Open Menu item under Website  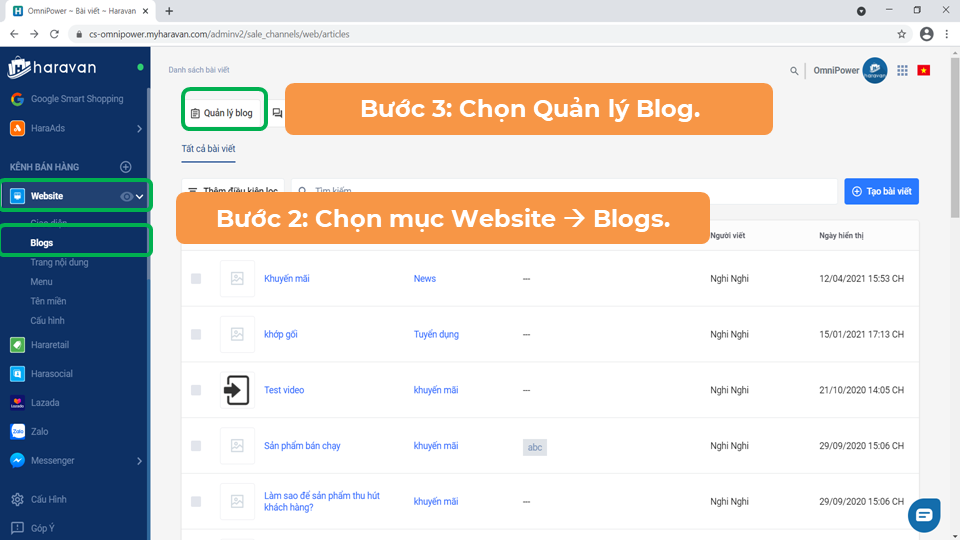(x=41, y=282)
